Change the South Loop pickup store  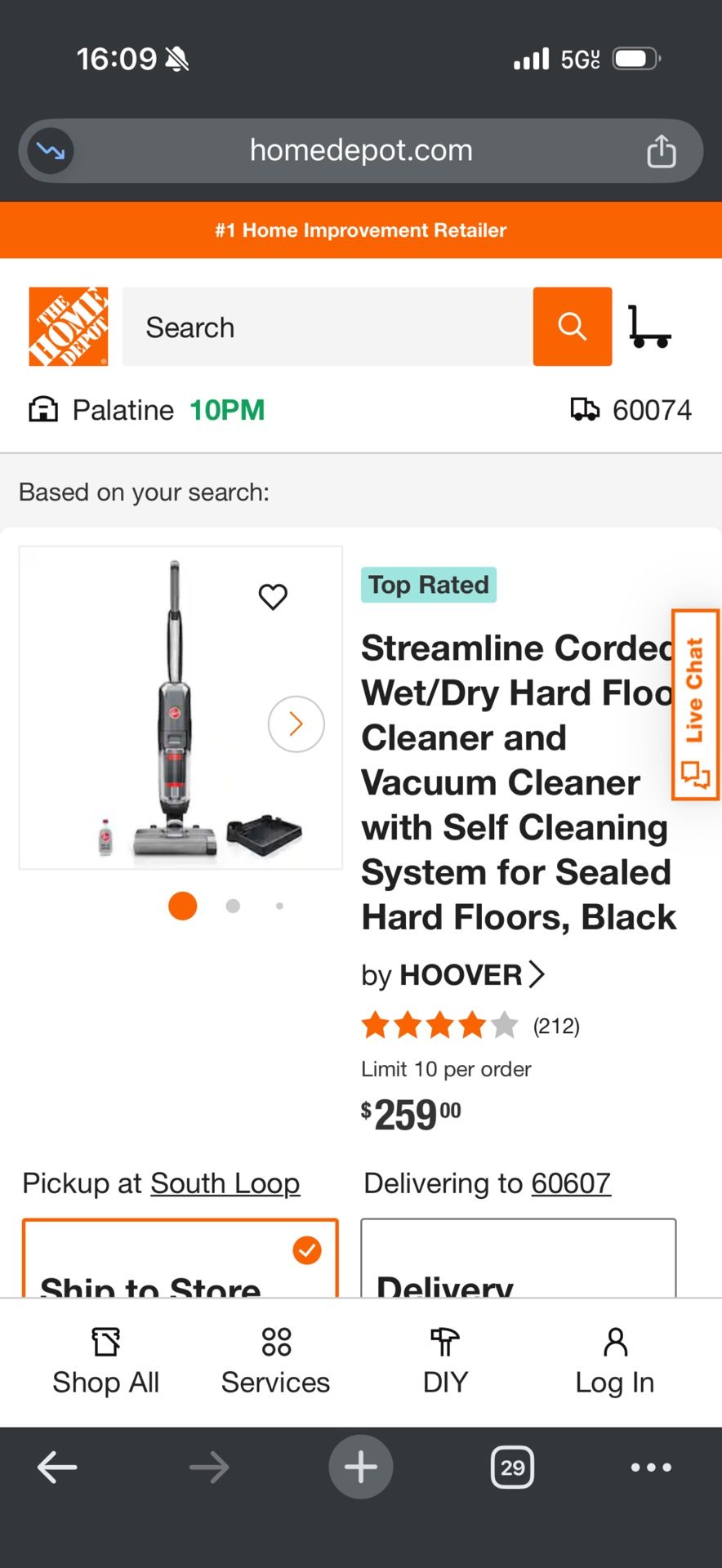tap(225, 1183)
